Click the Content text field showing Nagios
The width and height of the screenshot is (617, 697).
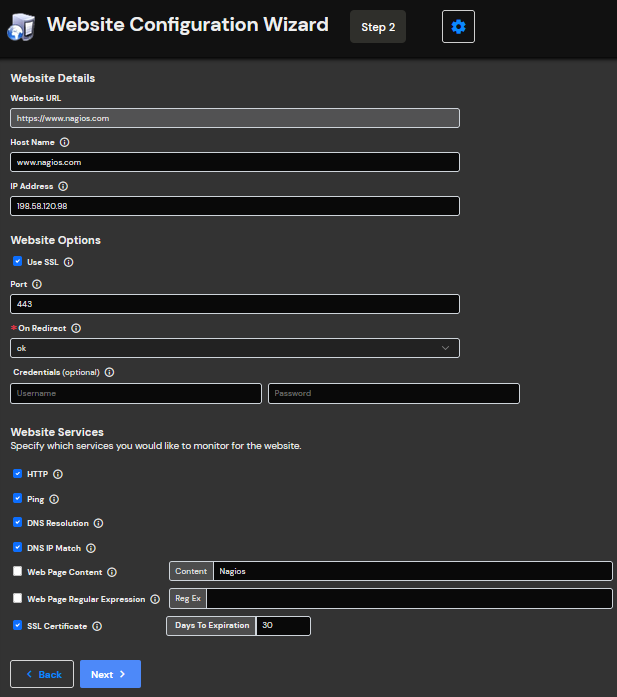click(413, 571)
